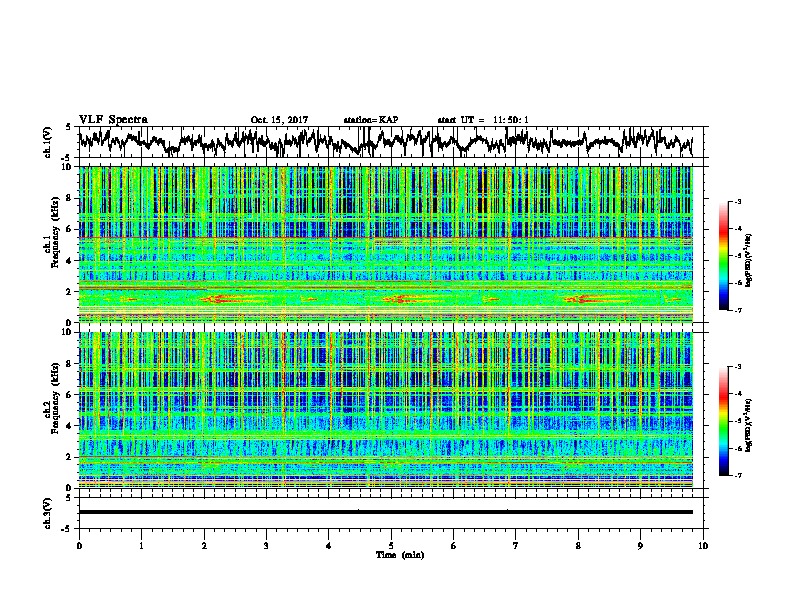Click the ch.1 "Frequency (kHz)" axis label
This screenshot has width=792, height=612.
55,233
